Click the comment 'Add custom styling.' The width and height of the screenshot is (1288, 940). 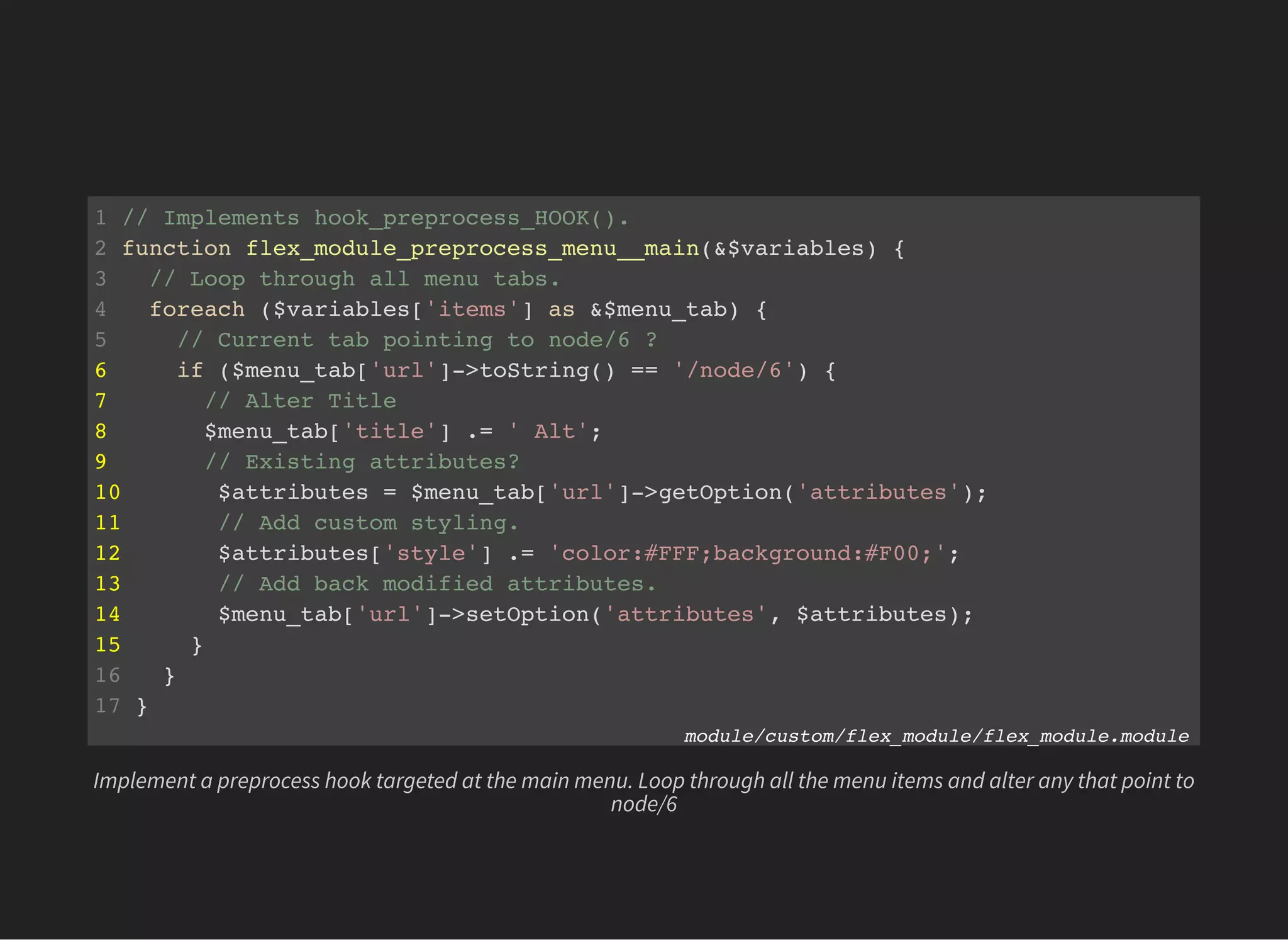click(x=369, y=523)
